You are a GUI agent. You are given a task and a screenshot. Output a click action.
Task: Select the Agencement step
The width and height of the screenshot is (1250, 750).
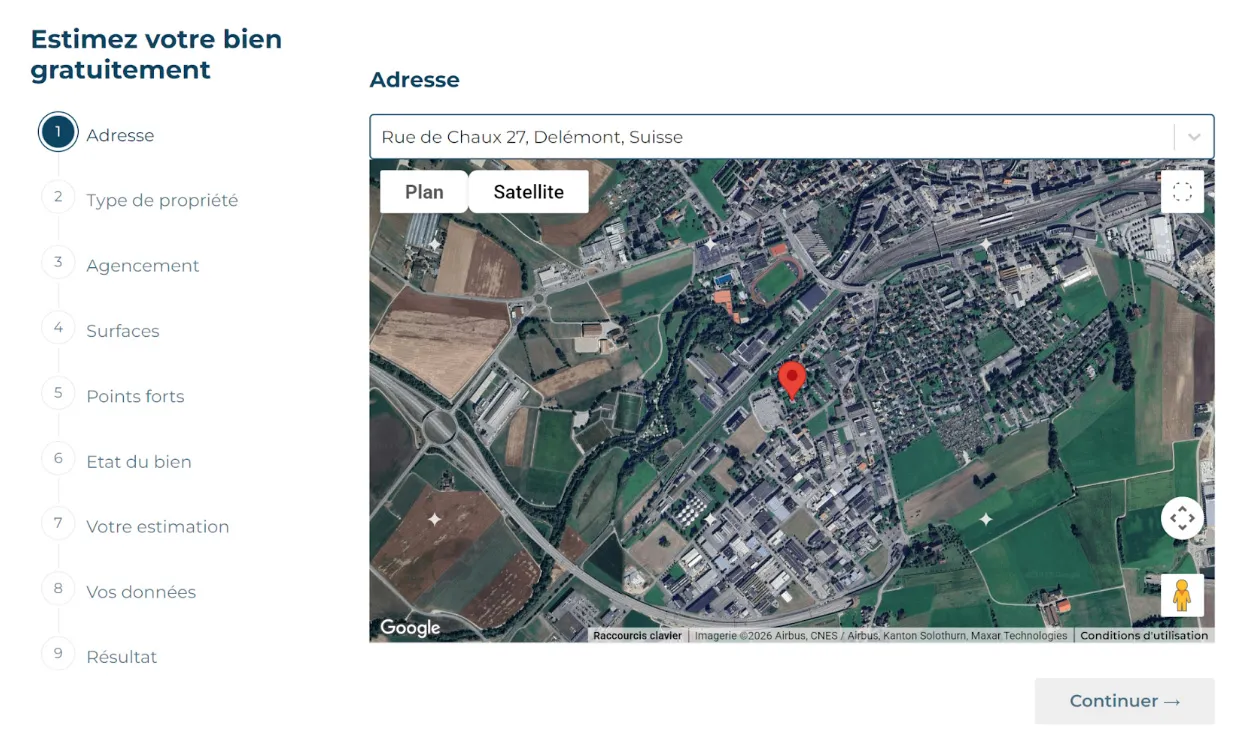(x=57, y=262)
